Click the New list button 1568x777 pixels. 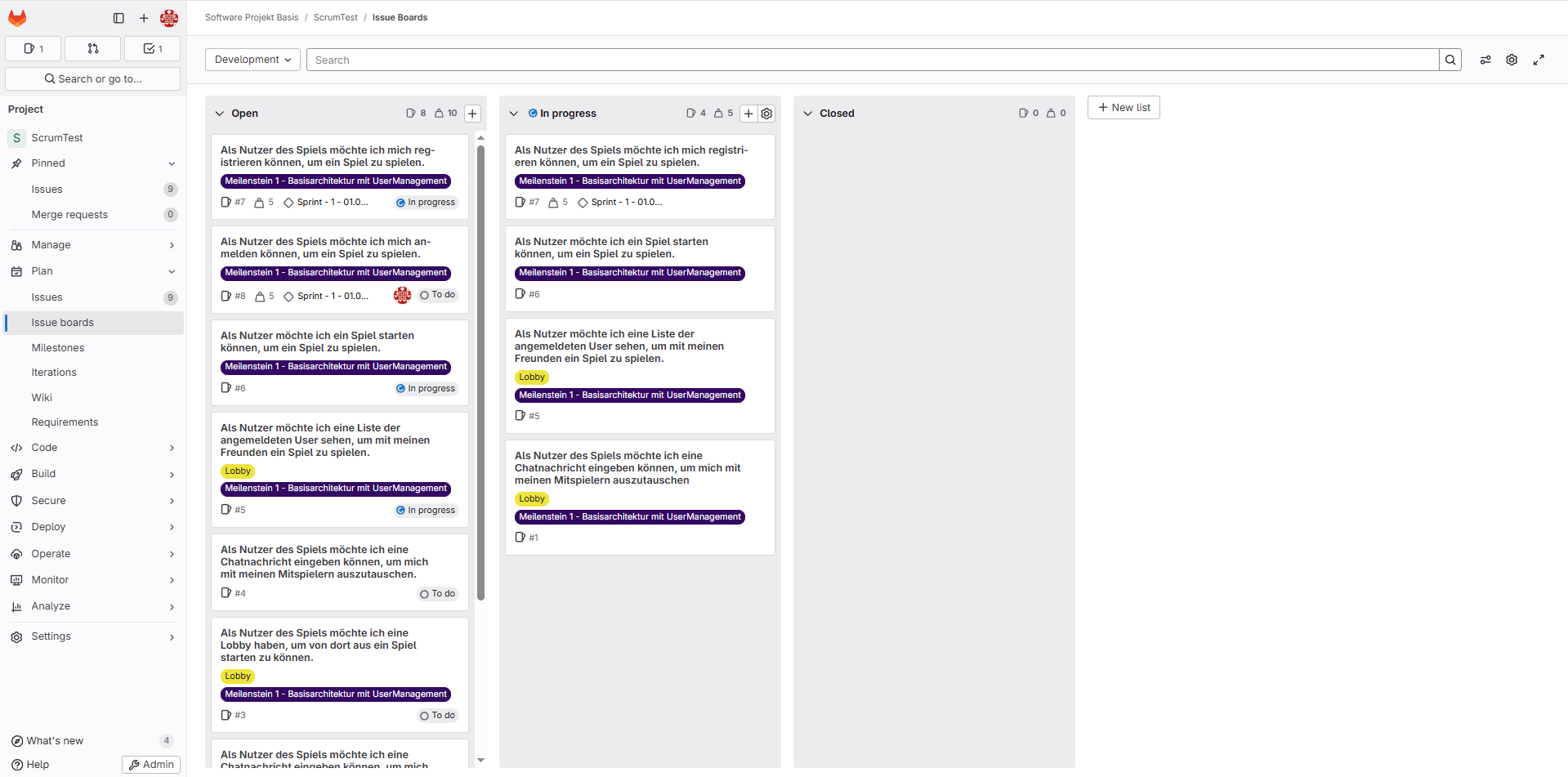click(x=1124, y=108)
